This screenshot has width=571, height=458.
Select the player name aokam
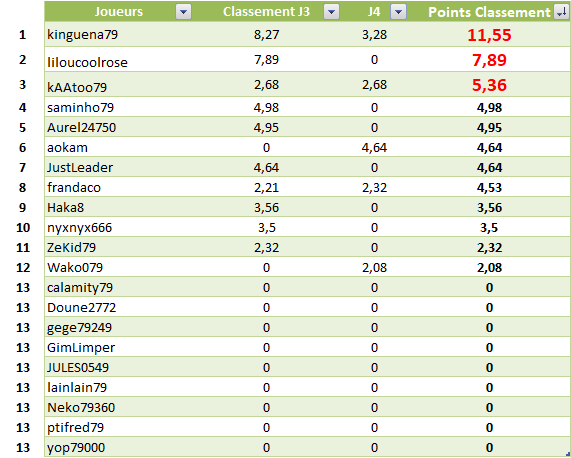67,147
